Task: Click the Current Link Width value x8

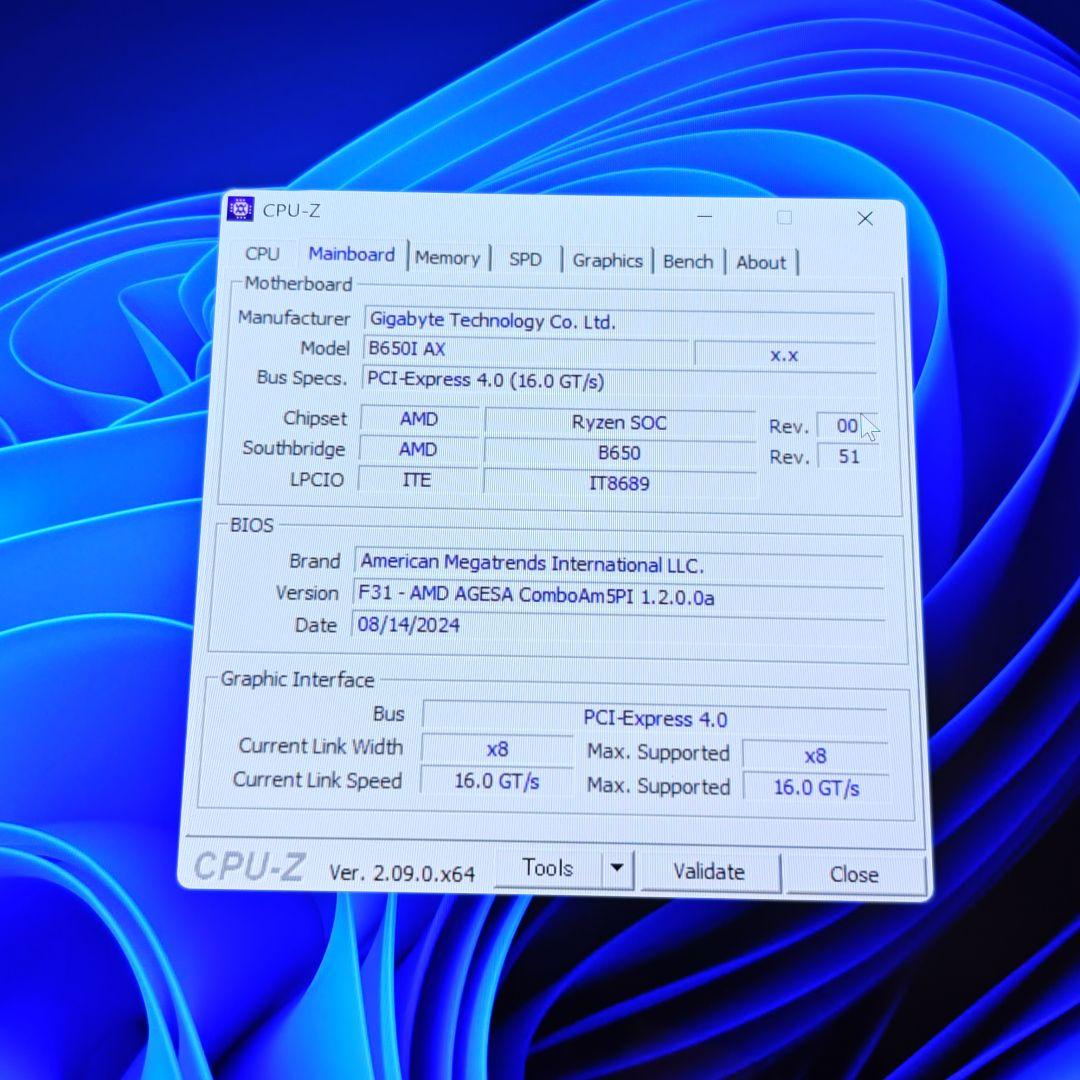Action: pyautogui.click(x=497, y=749)
